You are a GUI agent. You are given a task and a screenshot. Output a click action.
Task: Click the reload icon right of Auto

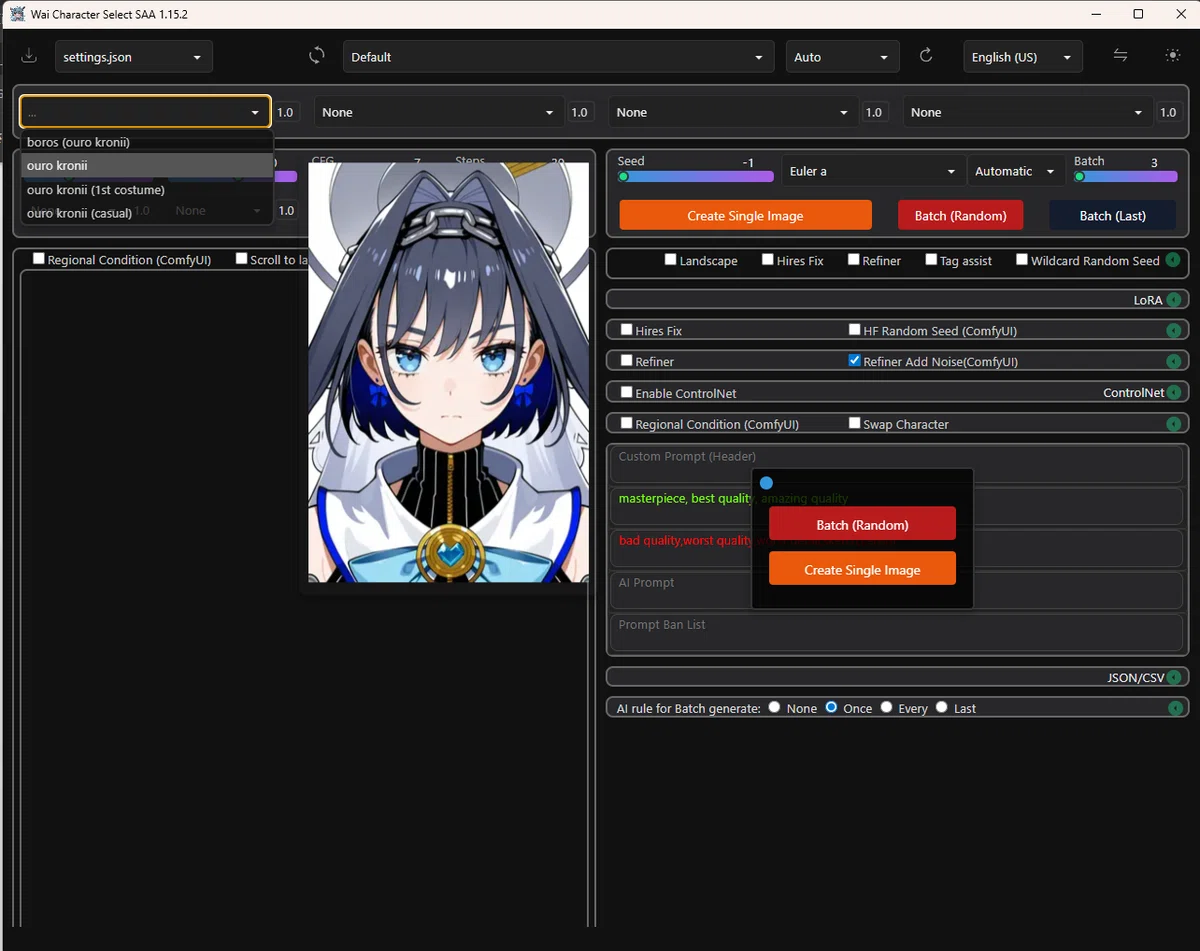point(926,56)
